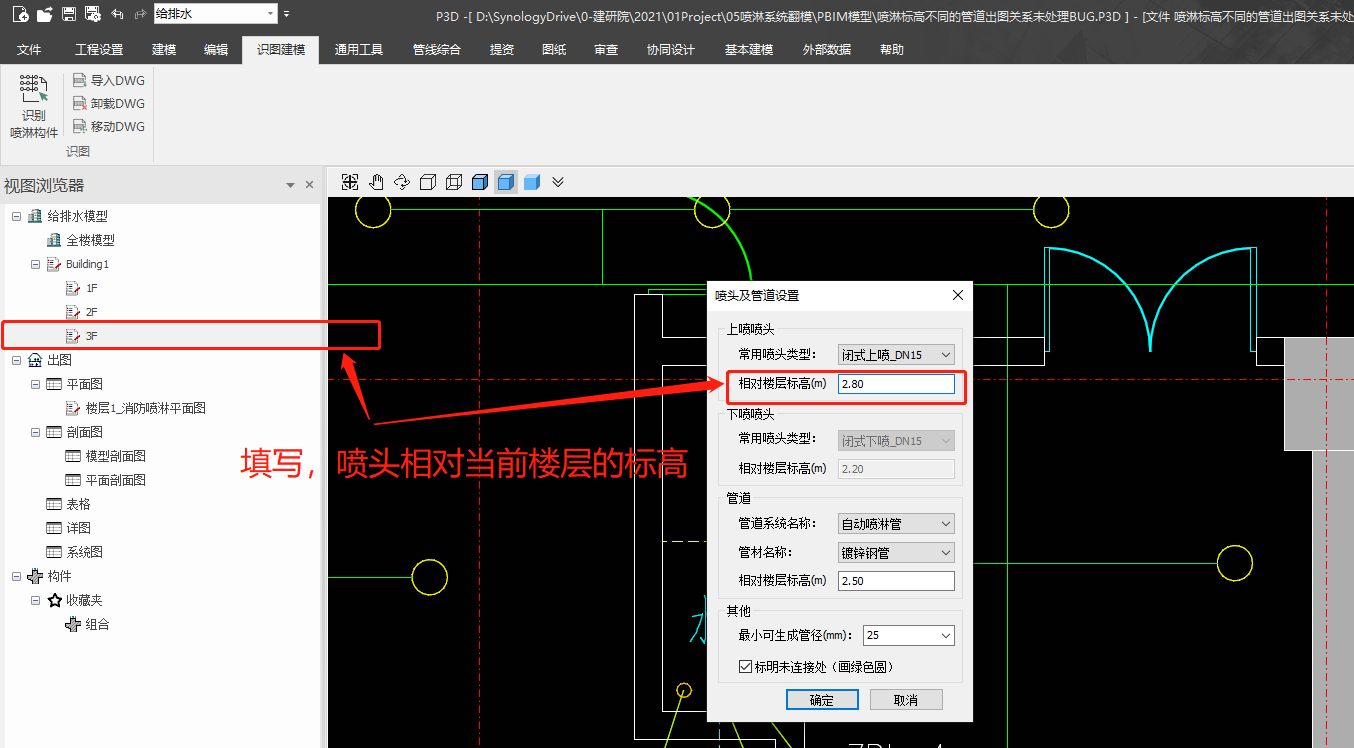This screenshot has width=1354, height=748.
Task: Save the project with the floppy icon
Action: click(69, 14)
